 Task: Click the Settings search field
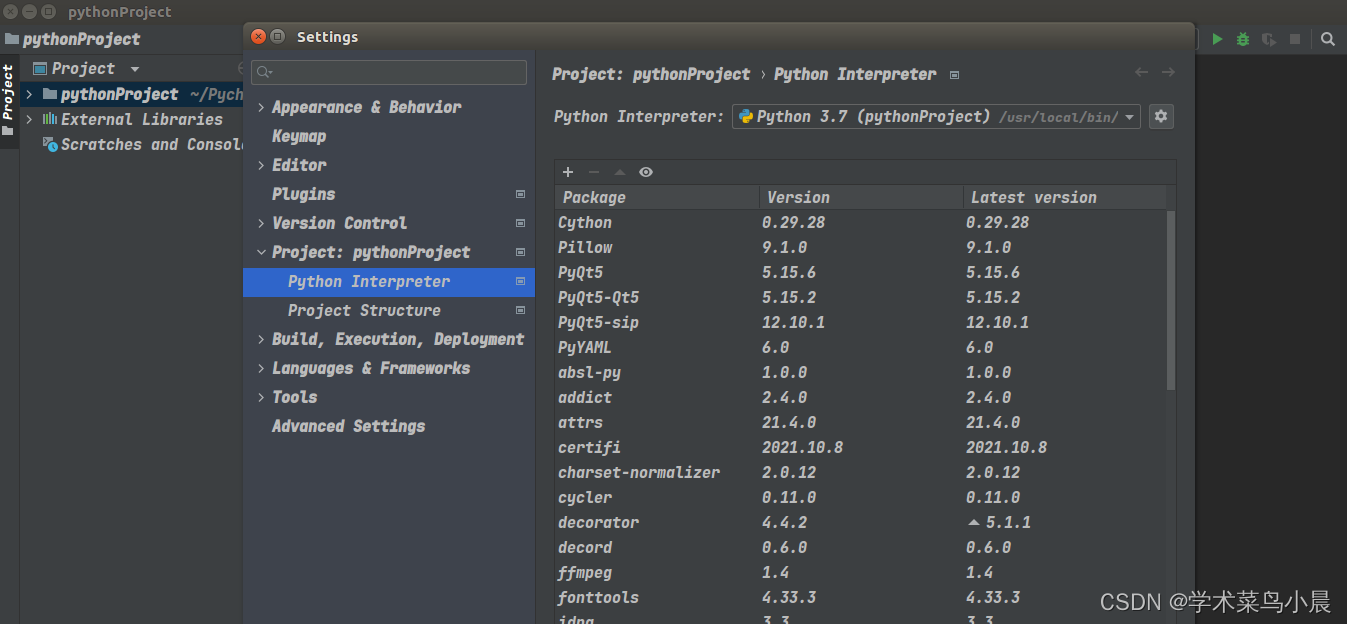(390, 72)
